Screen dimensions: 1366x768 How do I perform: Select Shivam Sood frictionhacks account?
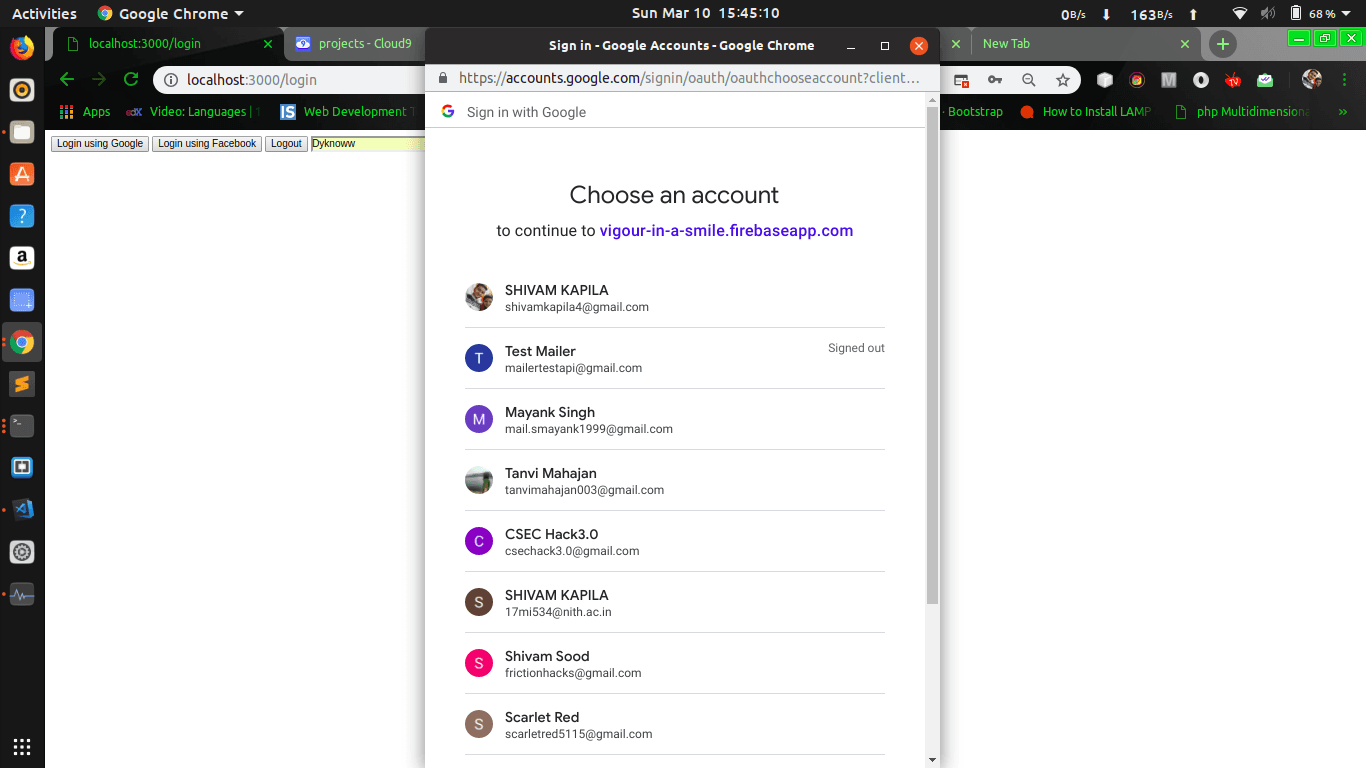coord(675,663)
